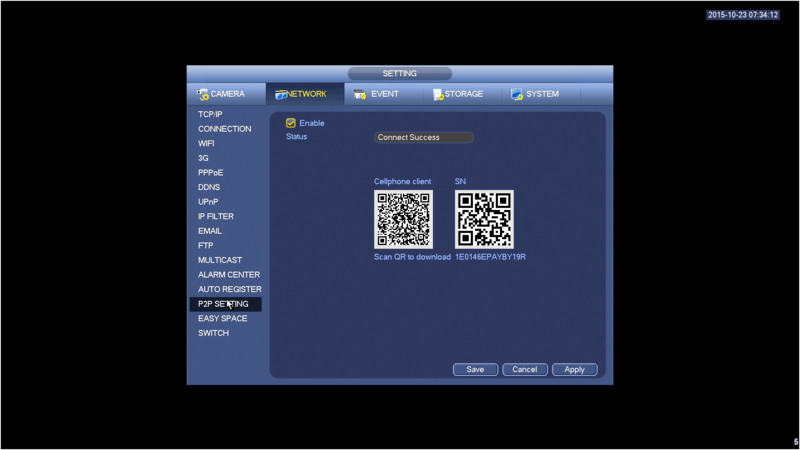The image size is (800, 450).
Task: Open the EMAIL settings entry
Action: pyautogui.click(x=210, y=231)
